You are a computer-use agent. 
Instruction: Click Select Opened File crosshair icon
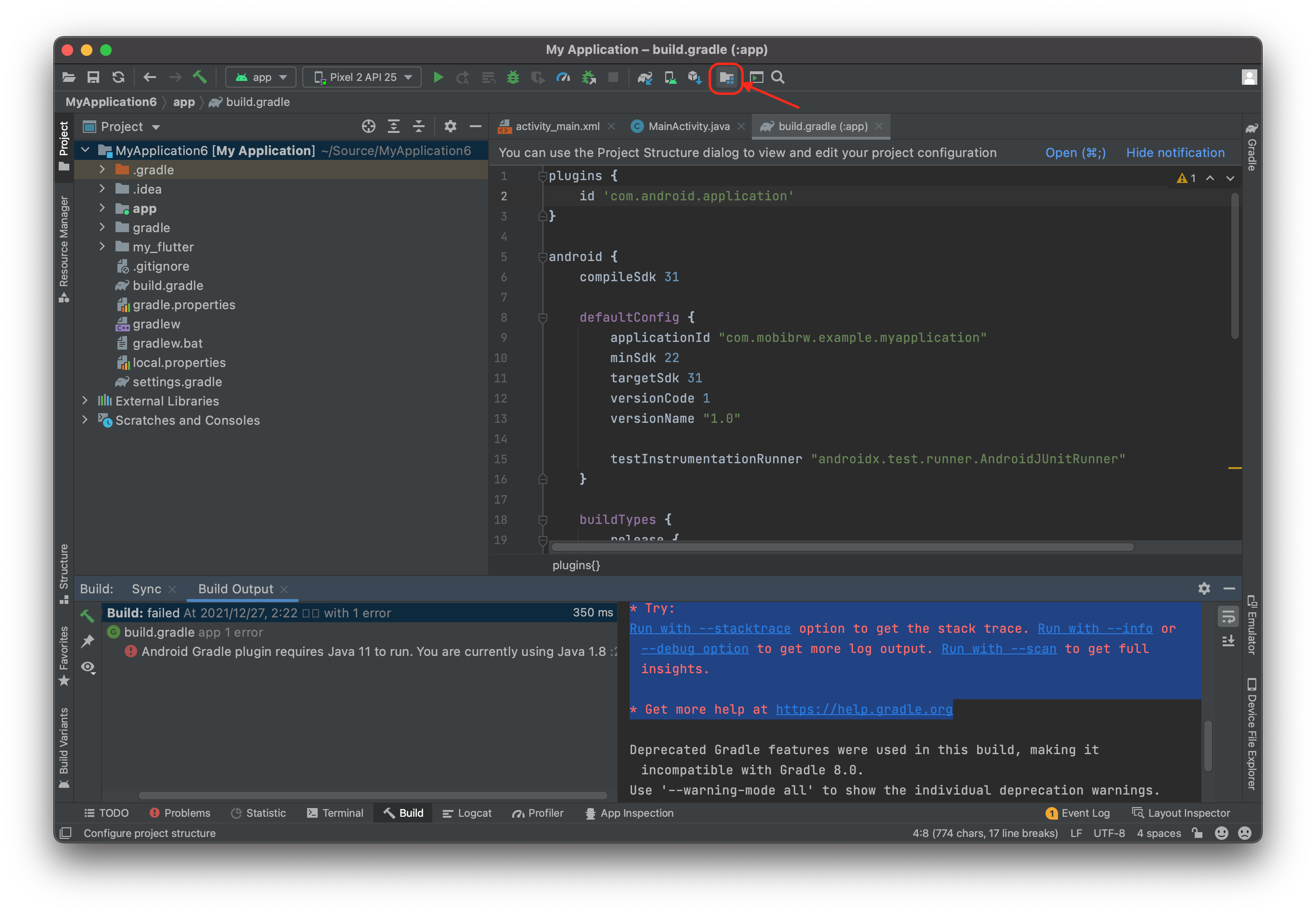coord(369,127)
